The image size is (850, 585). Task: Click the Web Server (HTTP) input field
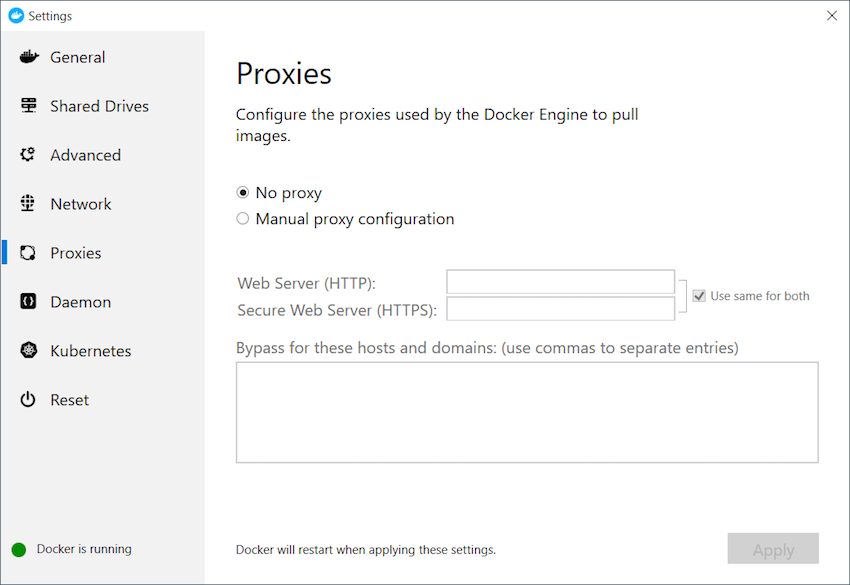click(561, 282)
